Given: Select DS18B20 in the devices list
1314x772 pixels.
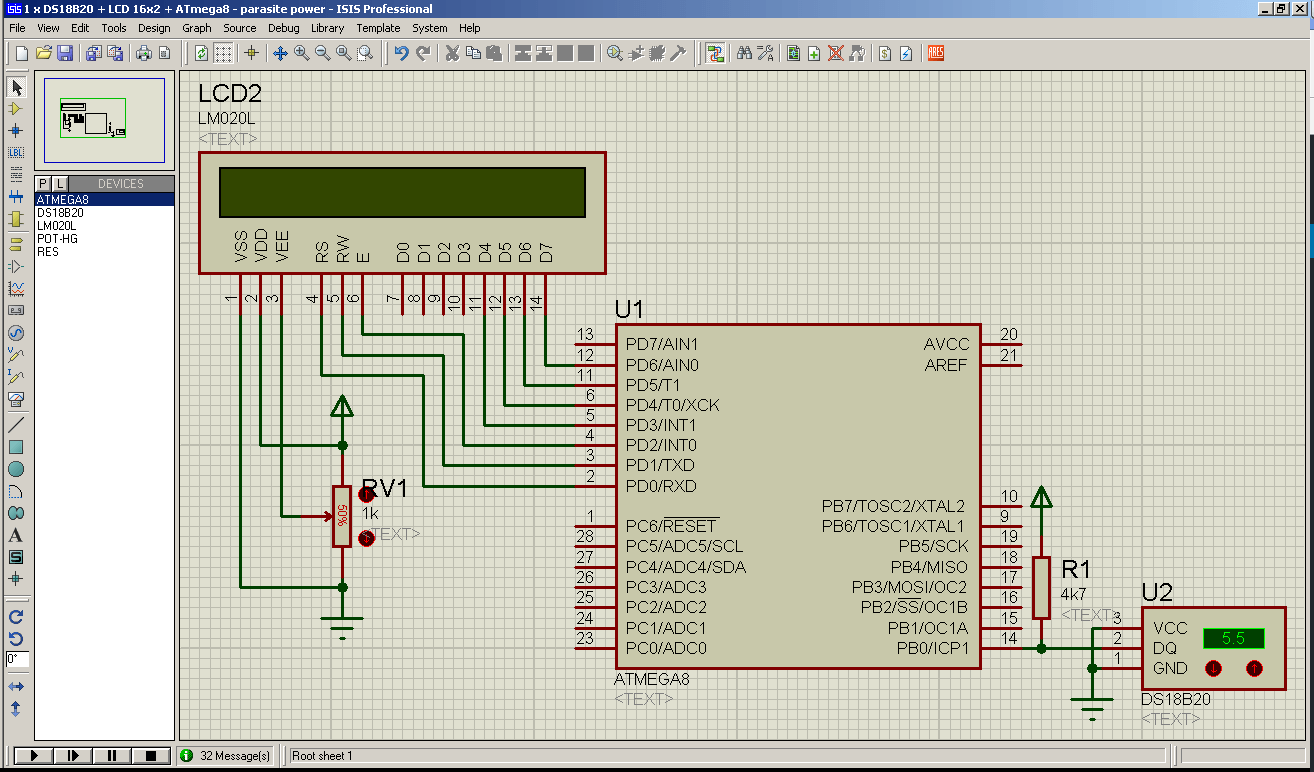Looking at the screenshot, I should click(105, 213).
